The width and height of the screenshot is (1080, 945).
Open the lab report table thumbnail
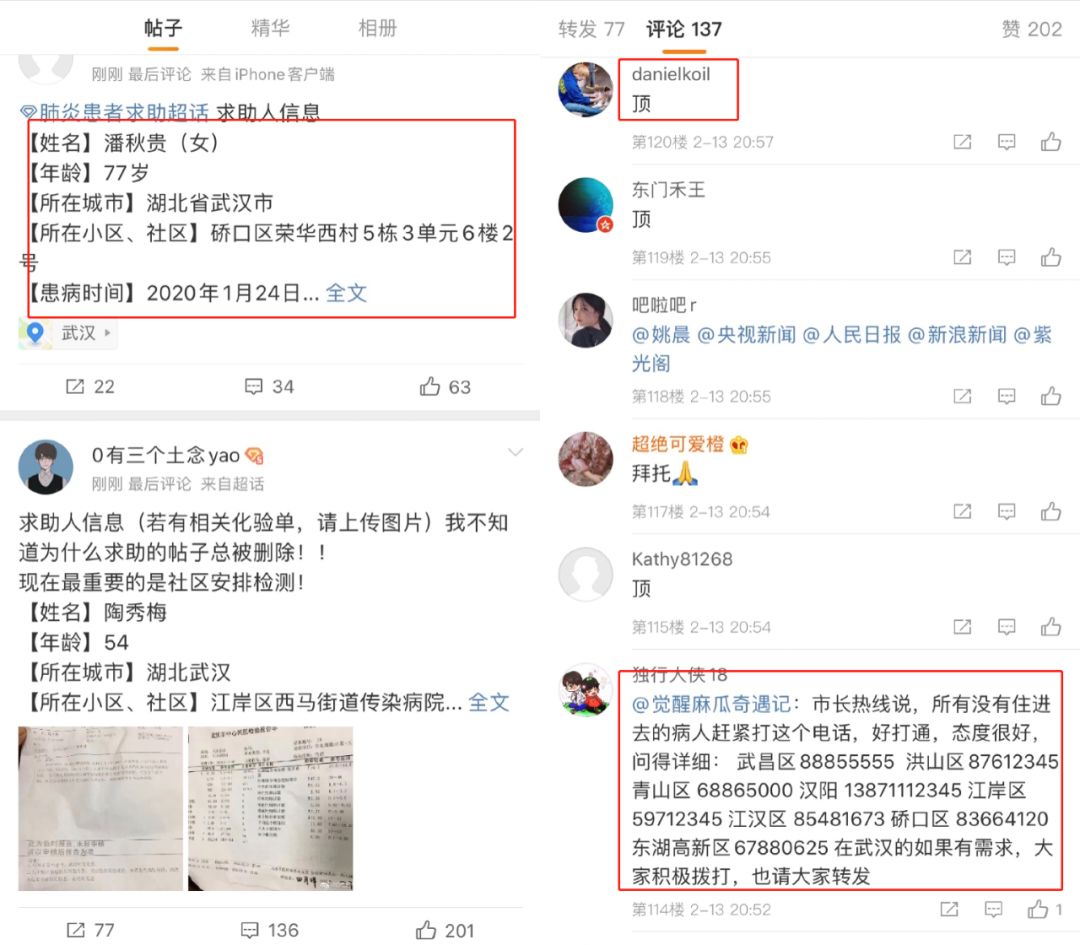(x=270, y=809)
